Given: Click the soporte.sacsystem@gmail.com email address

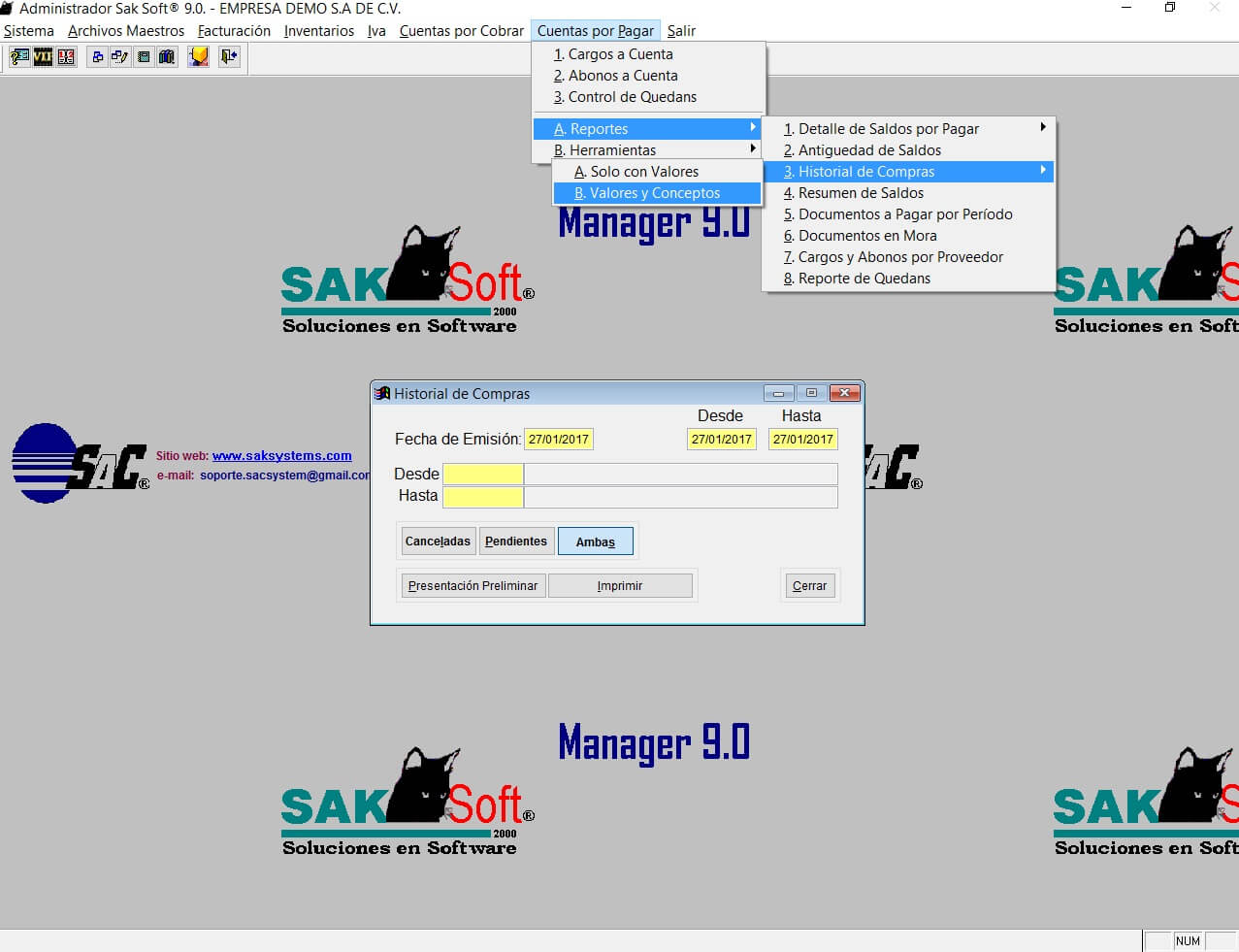Looking at the screenshot, I should point(285,476).
